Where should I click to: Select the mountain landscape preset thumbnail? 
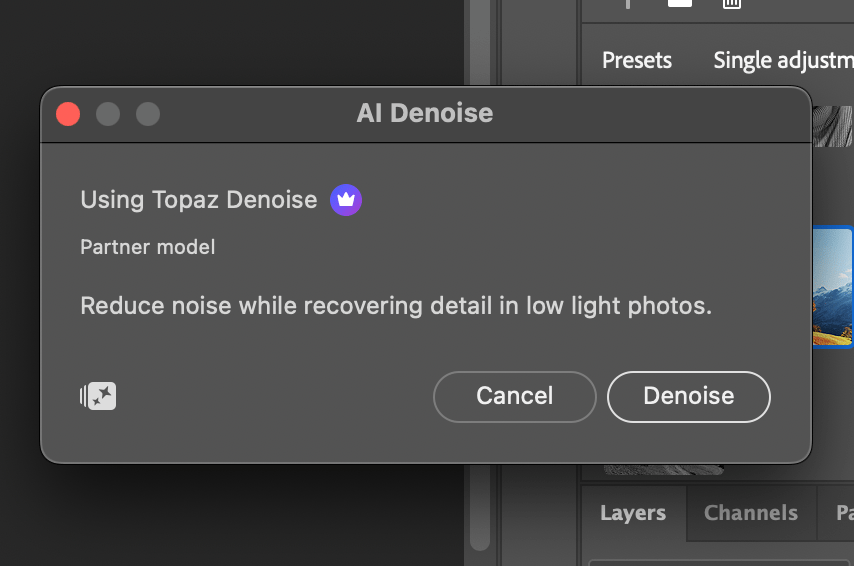[832, 287]
